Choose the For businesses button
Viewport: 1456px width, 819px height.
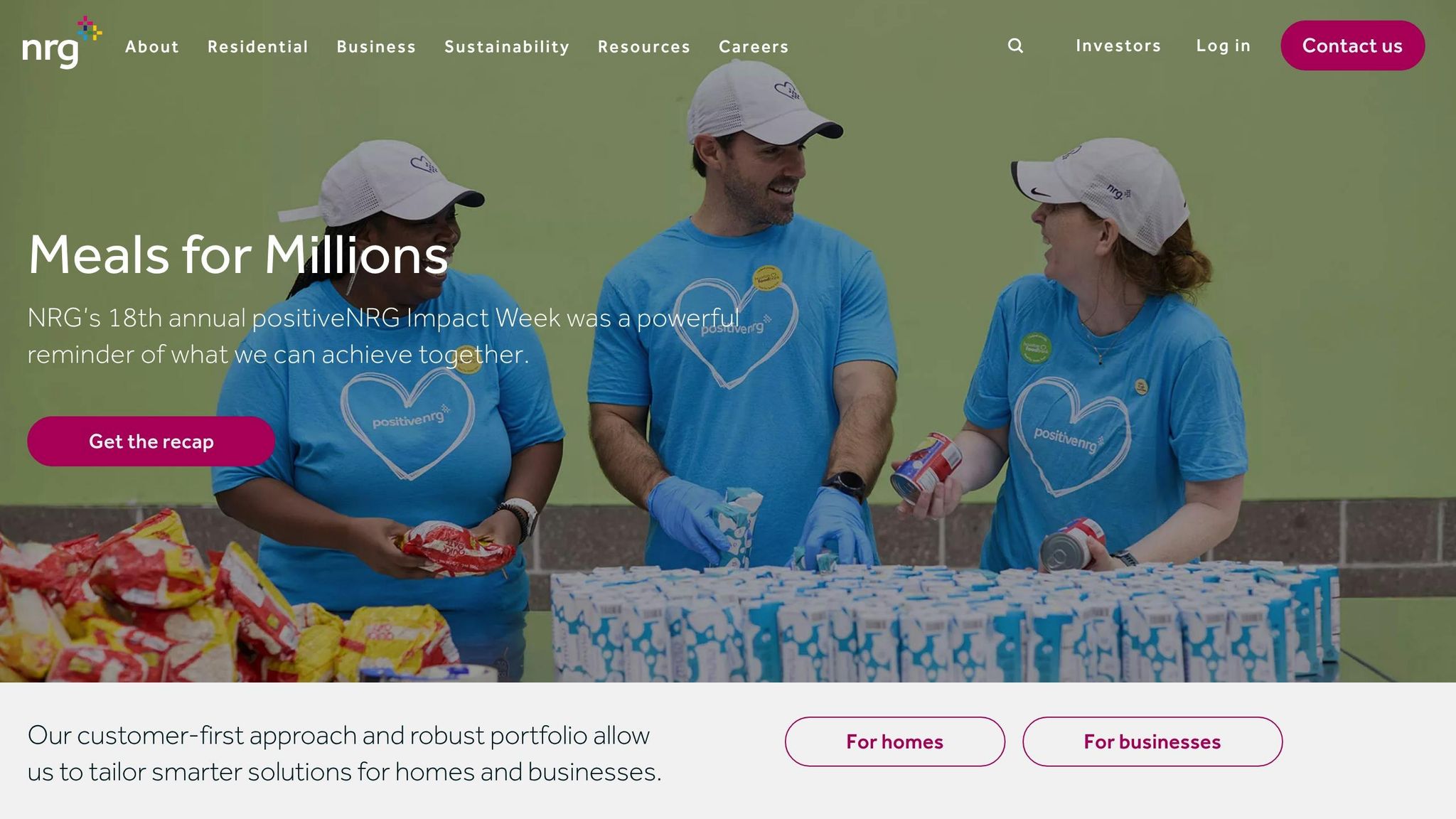pyautogui.click(x=1152, y=742)
